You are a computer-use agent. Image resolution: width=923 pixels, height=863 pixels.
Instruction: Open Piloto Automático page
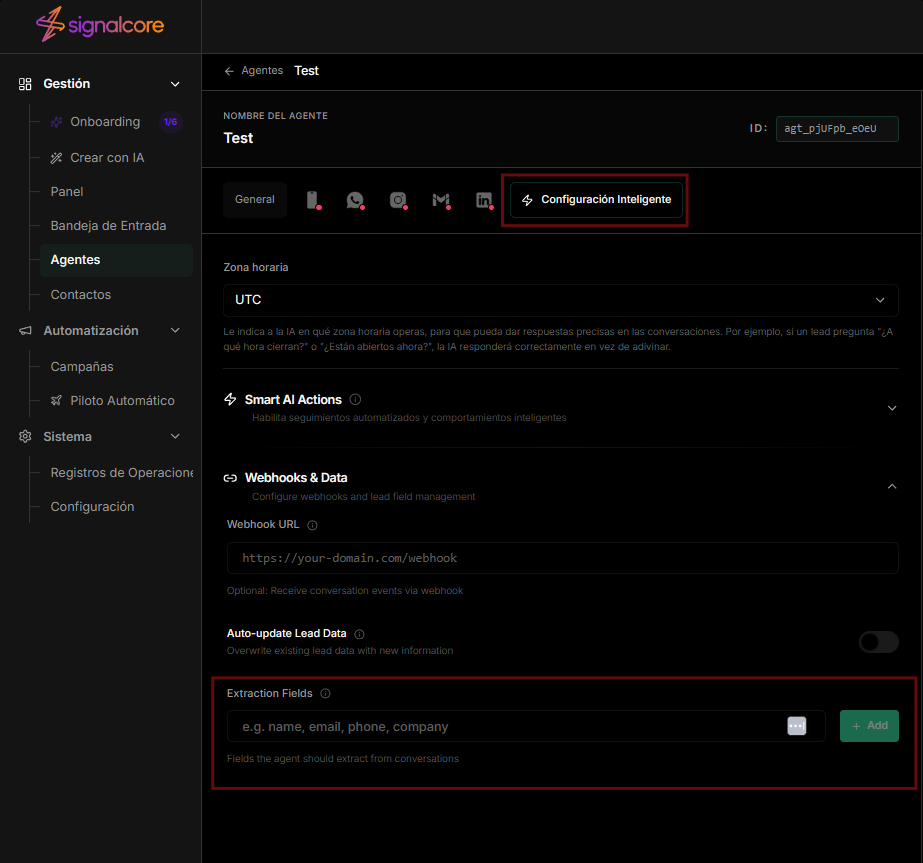(x=122, y=401)
